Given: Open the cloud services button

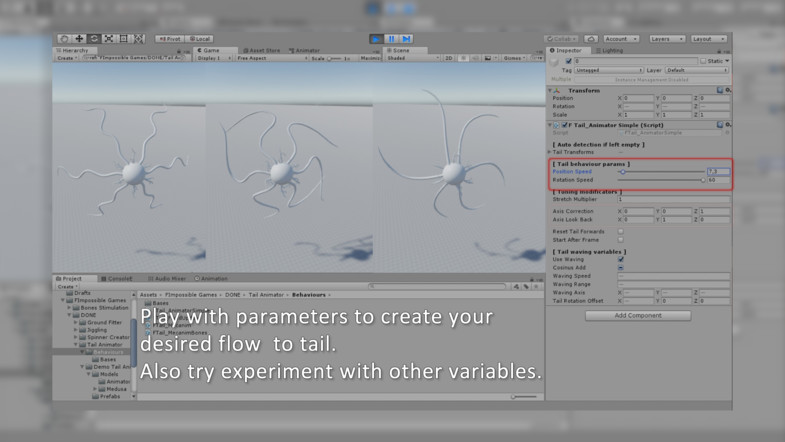Looking at the screenshot, I should [591, 39].
